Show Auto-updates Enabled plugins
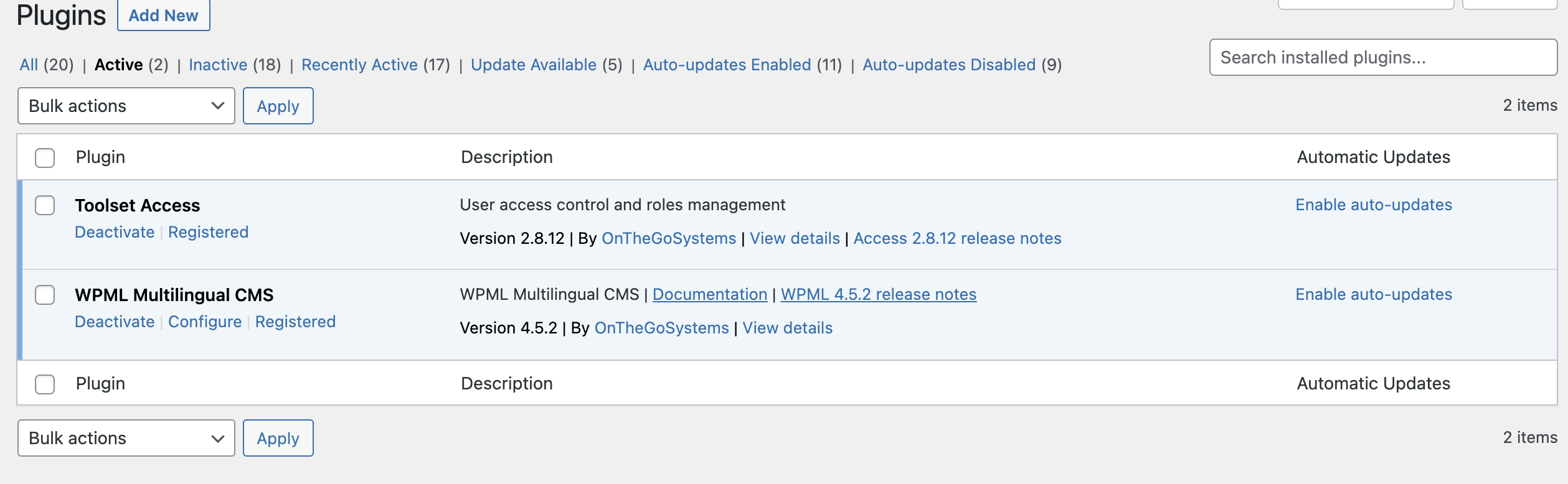The image size is (1568, 484). 727,65
